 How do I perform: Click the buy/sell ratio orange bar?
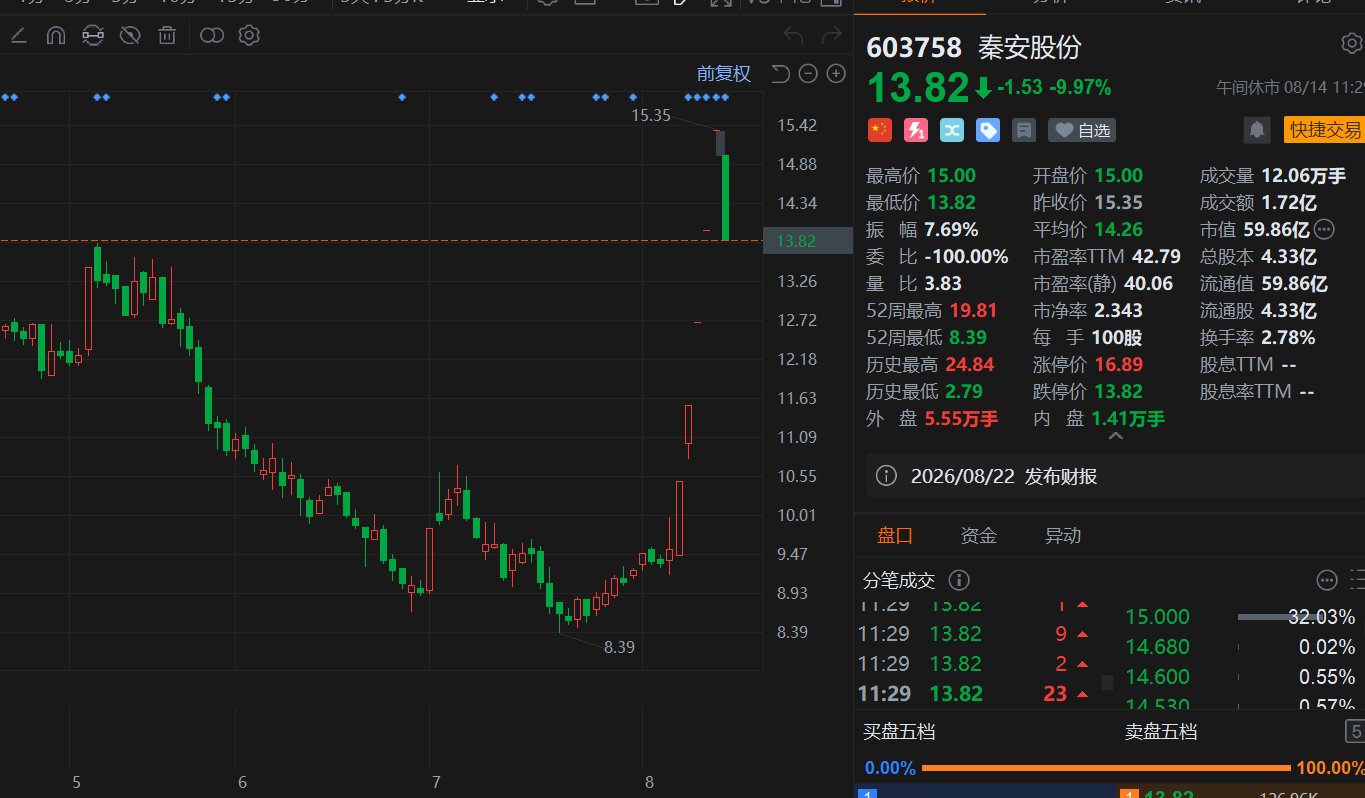point(1106,768)
